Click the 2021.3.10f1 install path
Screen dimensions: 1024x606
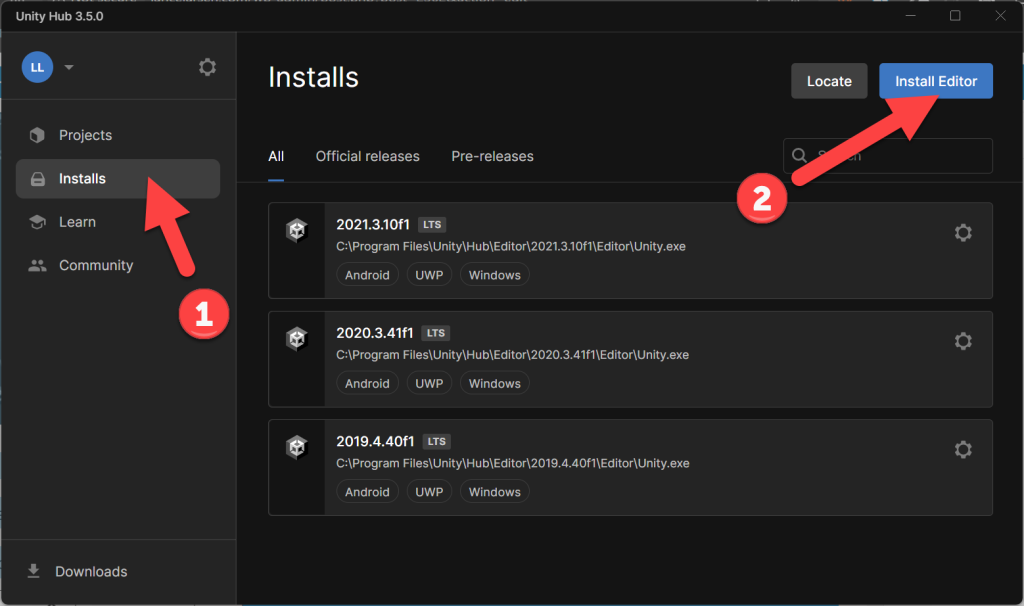(x=511, y=246)
